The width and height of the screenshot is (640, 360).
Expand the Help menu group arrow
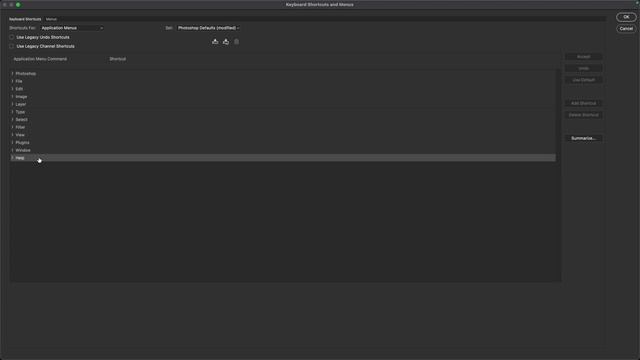coord(12,158)
